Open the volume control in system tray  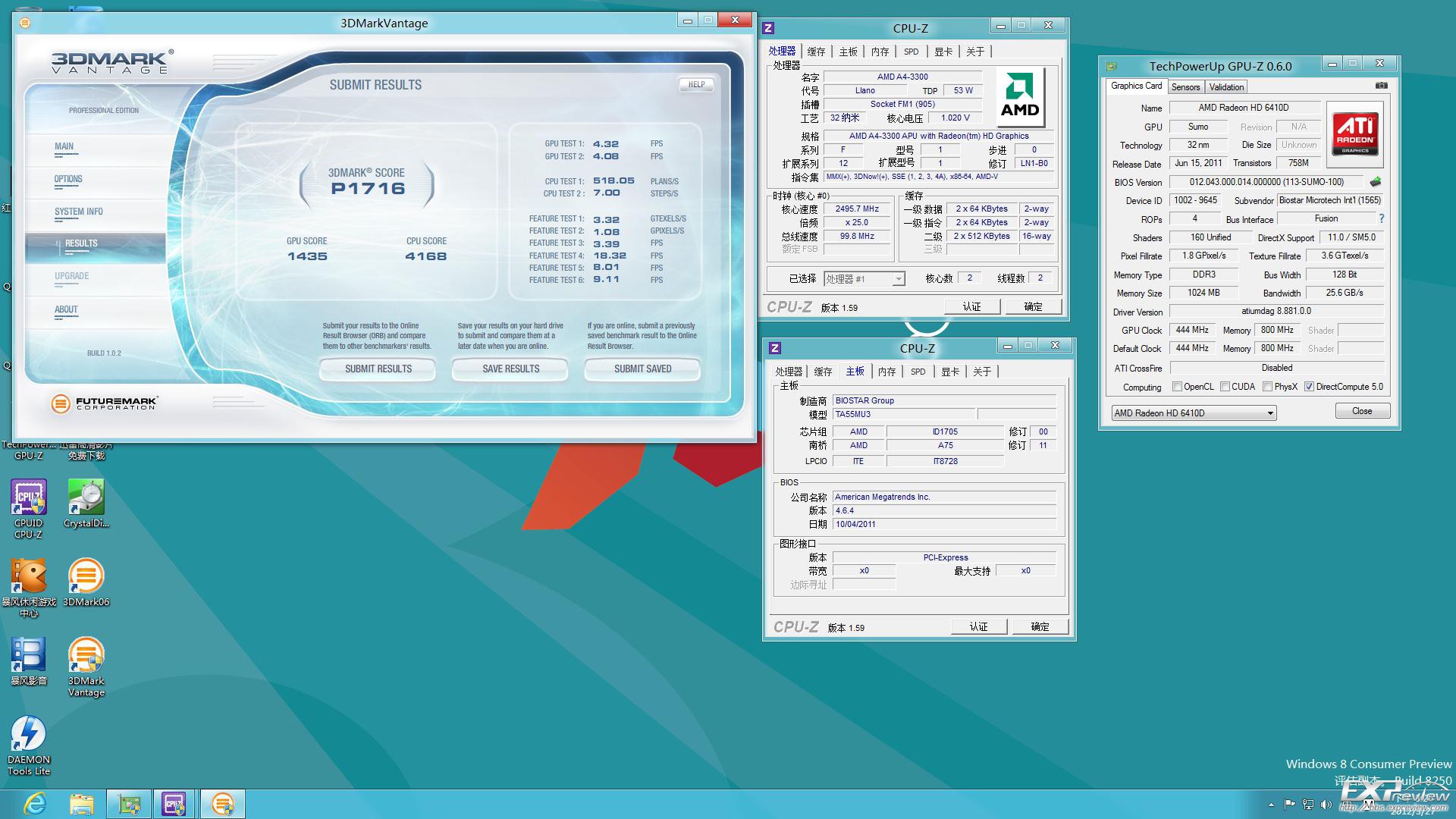click(1326, 805)
